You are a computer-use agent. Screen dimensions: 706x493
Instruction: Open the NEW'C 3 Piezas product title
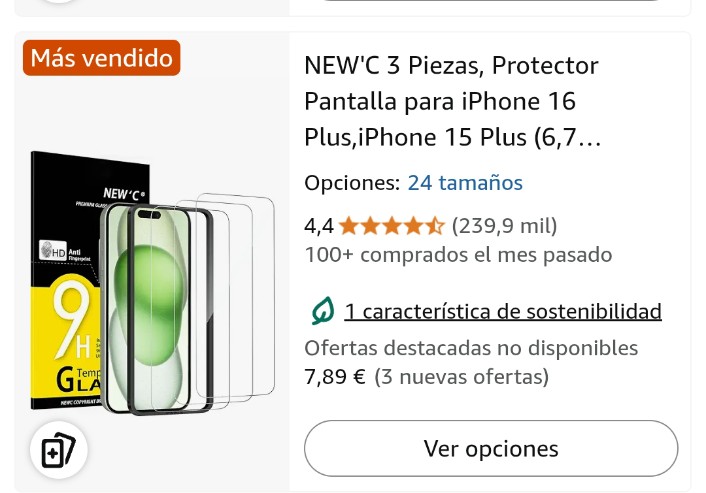453,101
